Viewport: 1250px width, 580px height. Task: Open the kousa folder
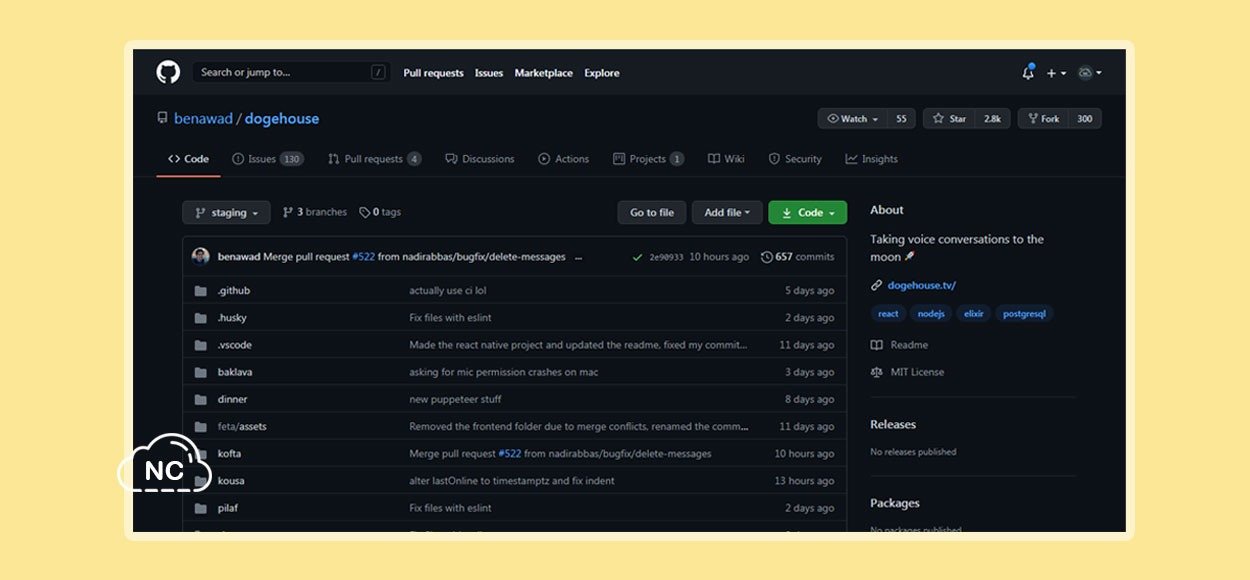(231, 481)
